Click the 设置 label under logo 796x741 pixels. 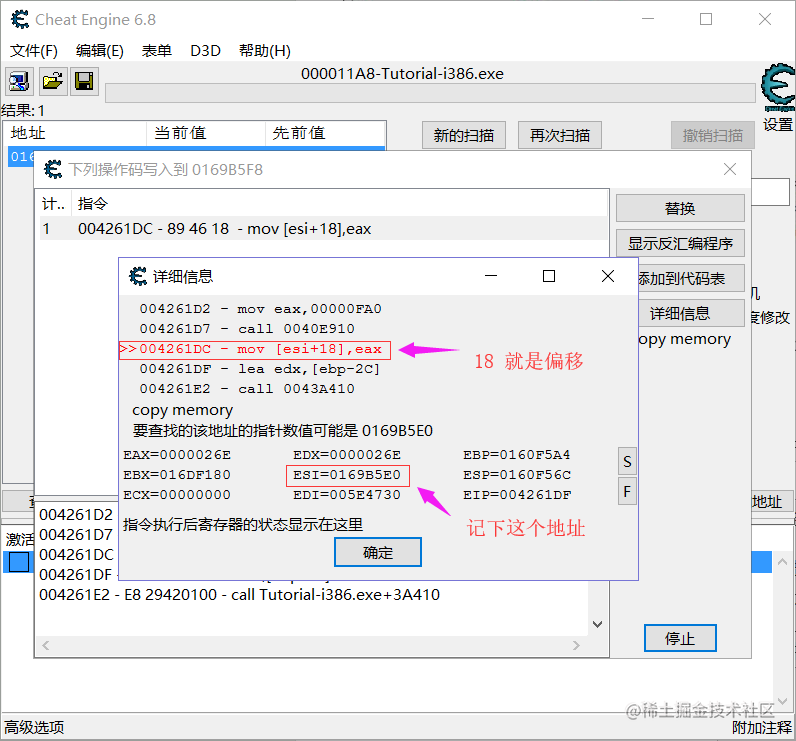click(x=778, y=124)
